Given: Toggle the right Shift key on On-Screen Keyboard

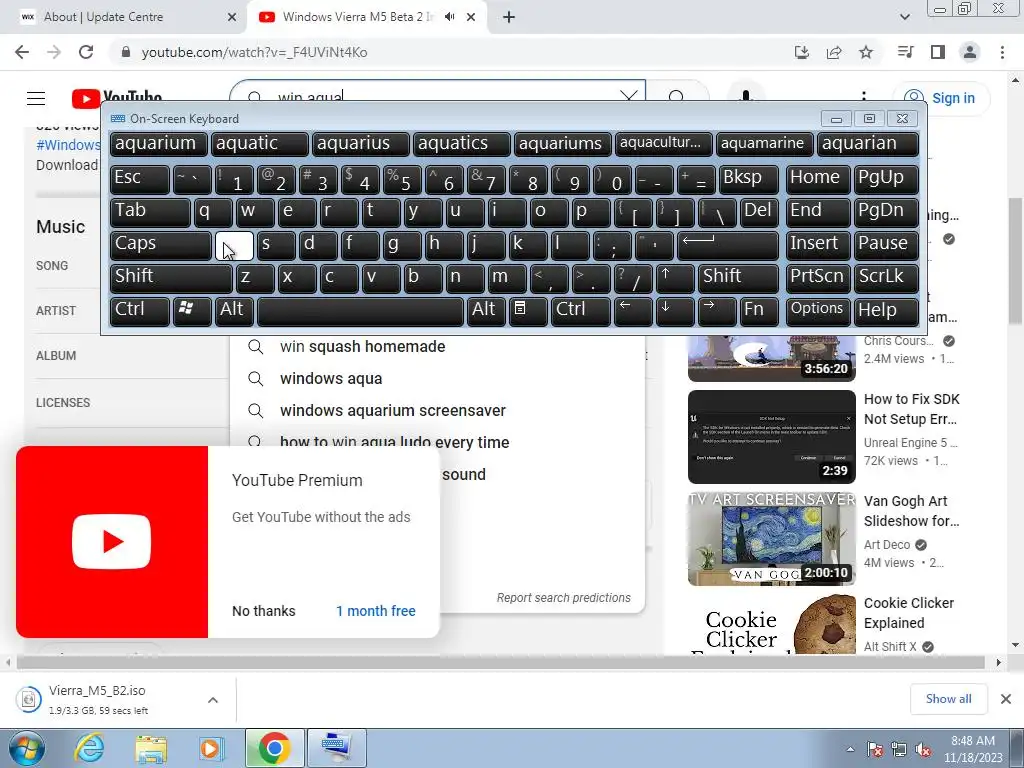Looking at the screenshot, I should 738,278.
